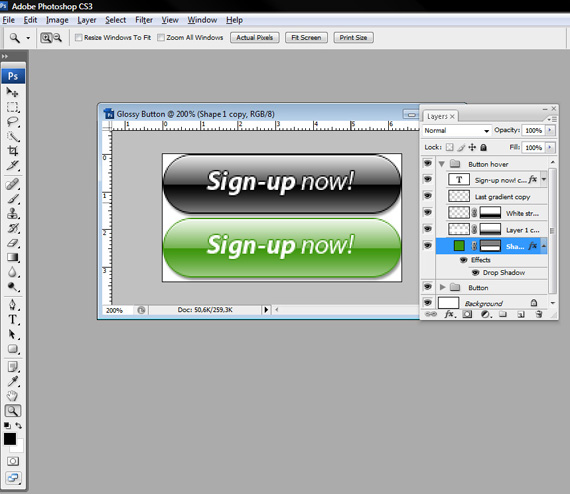Select the Eraser tool
Image resolution: width=570 pixels, height=494 pixels.
click(12, 243)
